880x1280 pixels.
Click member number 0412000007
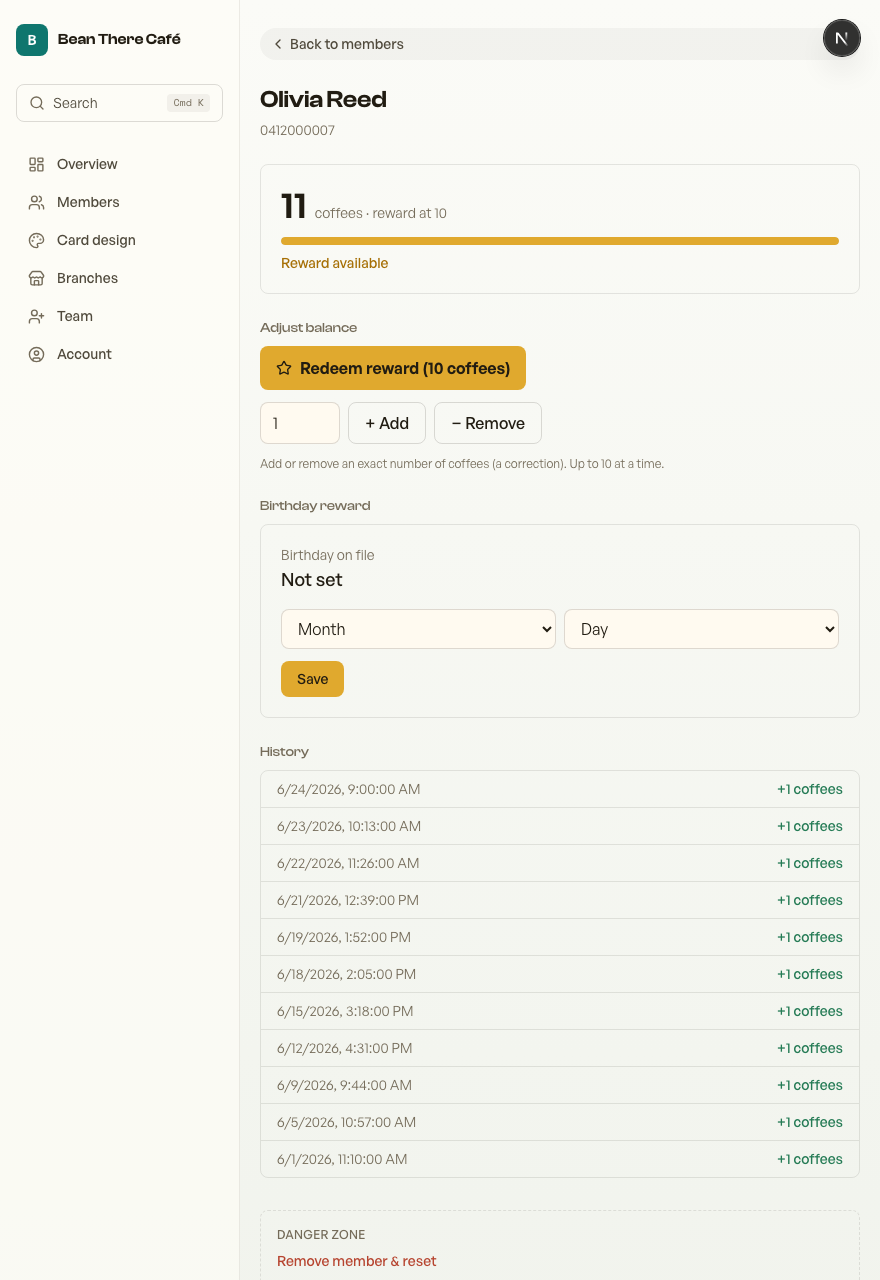(x=297, y=130)
